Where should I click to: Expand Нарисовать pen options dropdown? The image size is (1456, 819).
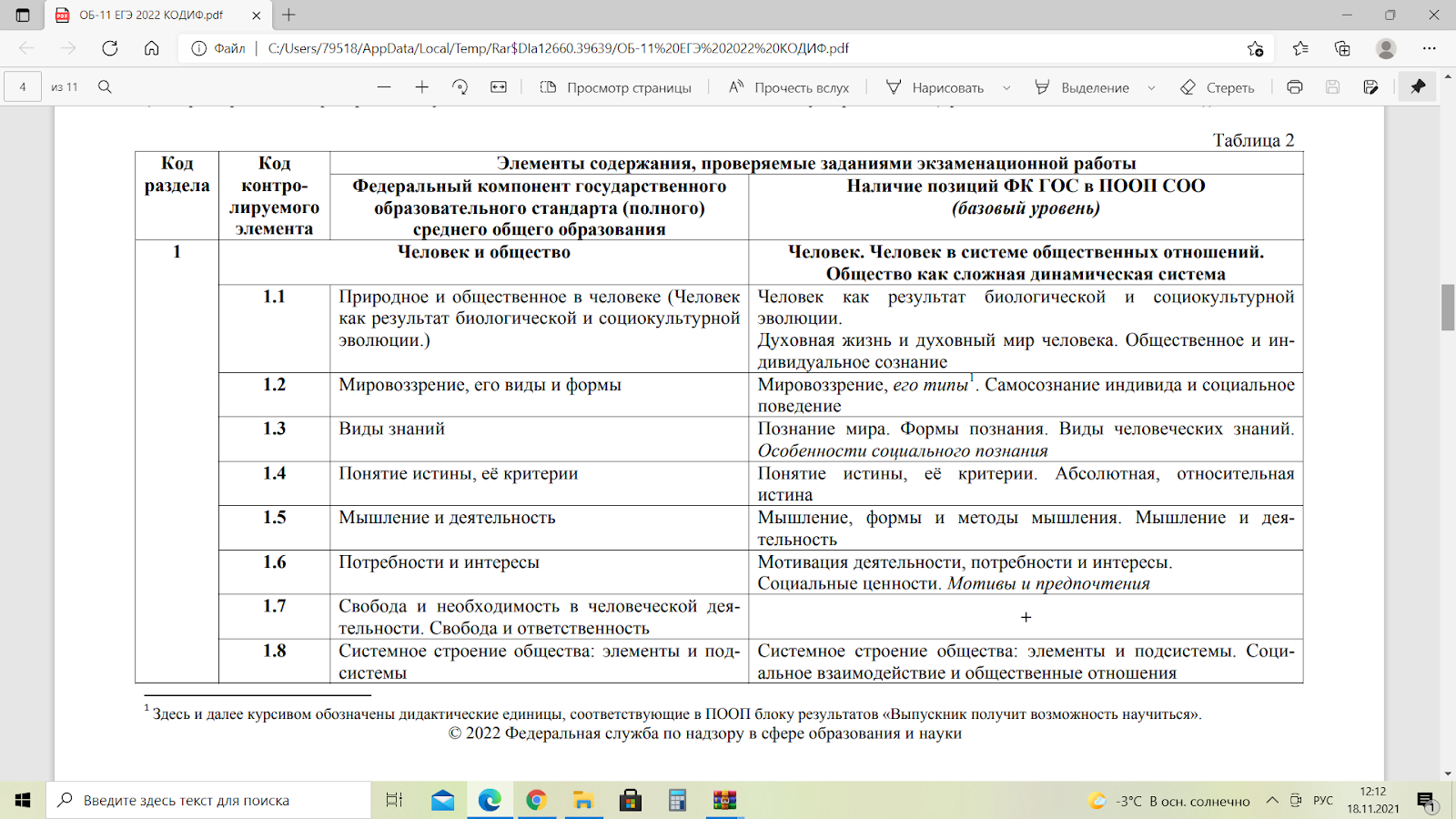[x=1006, y=87]
